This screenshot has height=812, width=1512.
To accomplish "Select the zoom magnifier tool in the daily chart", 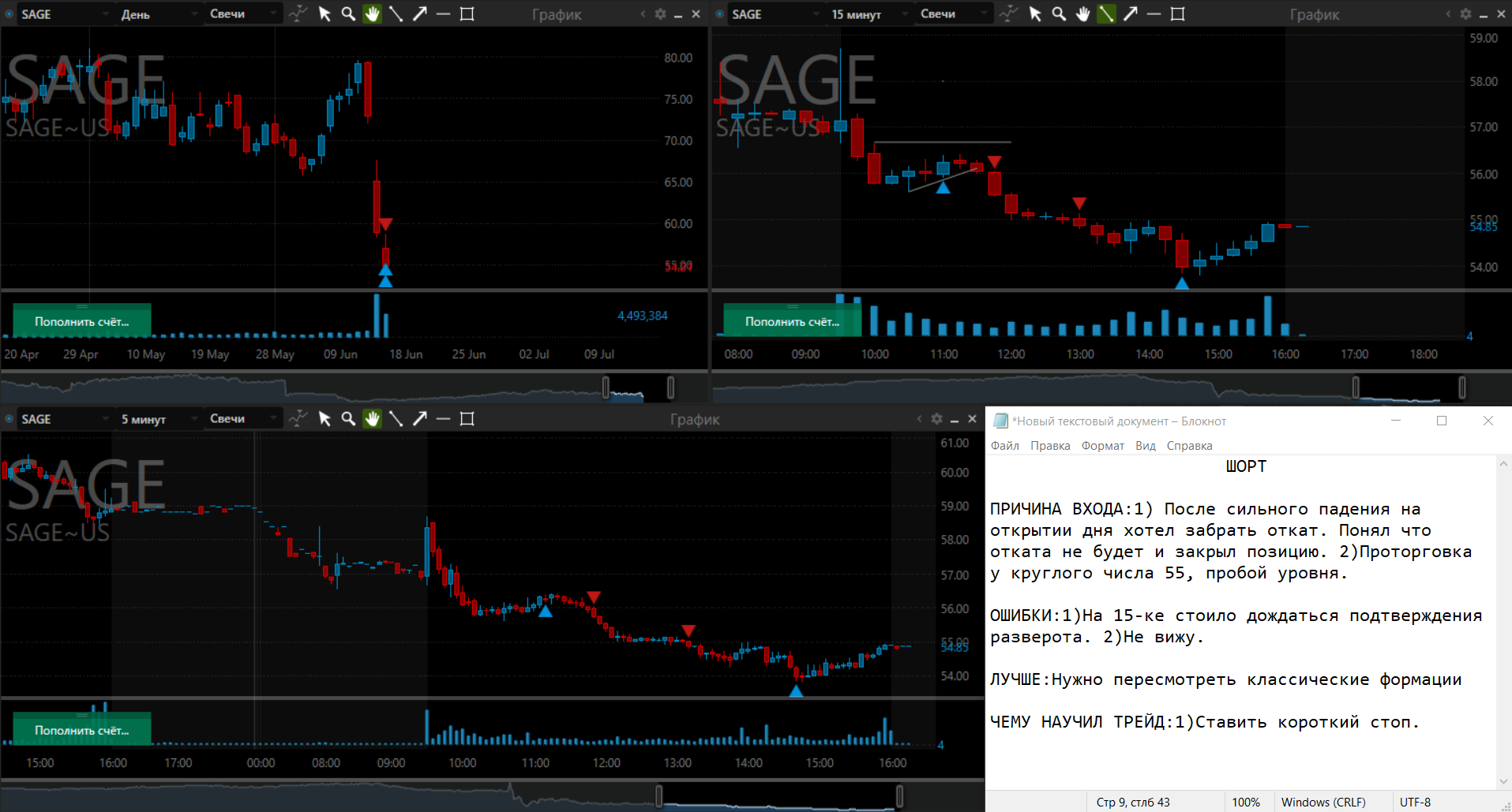I will tap(348, 14).
